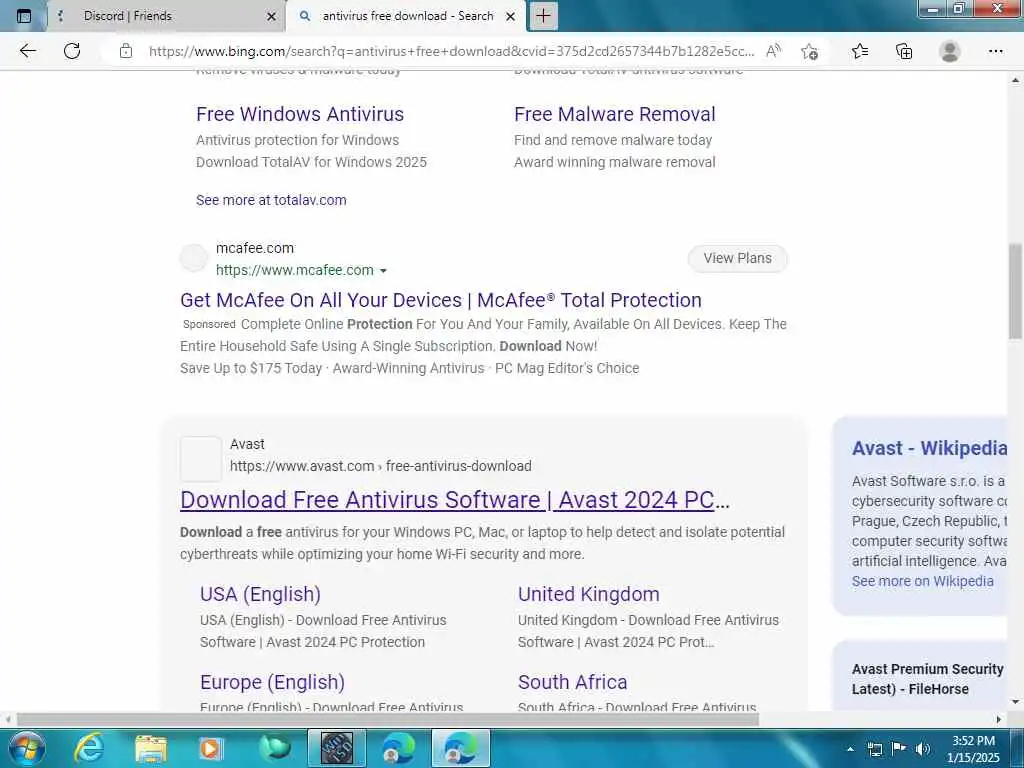Image resolution: width=1024 pixels, height=768 pixels.
Task: Click the Avast site favicon
Action: coord(200,458)
